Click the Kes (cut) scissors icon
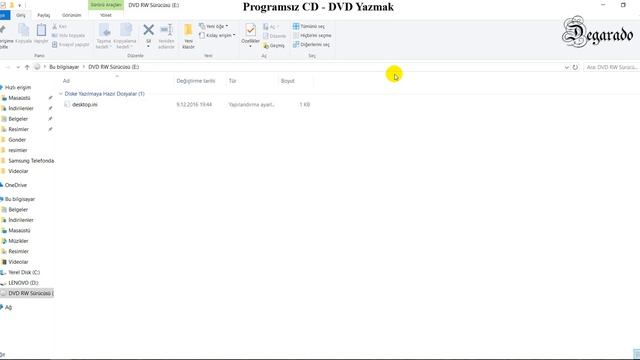Viewport: 640px width, 360px height. click(55, 27)
